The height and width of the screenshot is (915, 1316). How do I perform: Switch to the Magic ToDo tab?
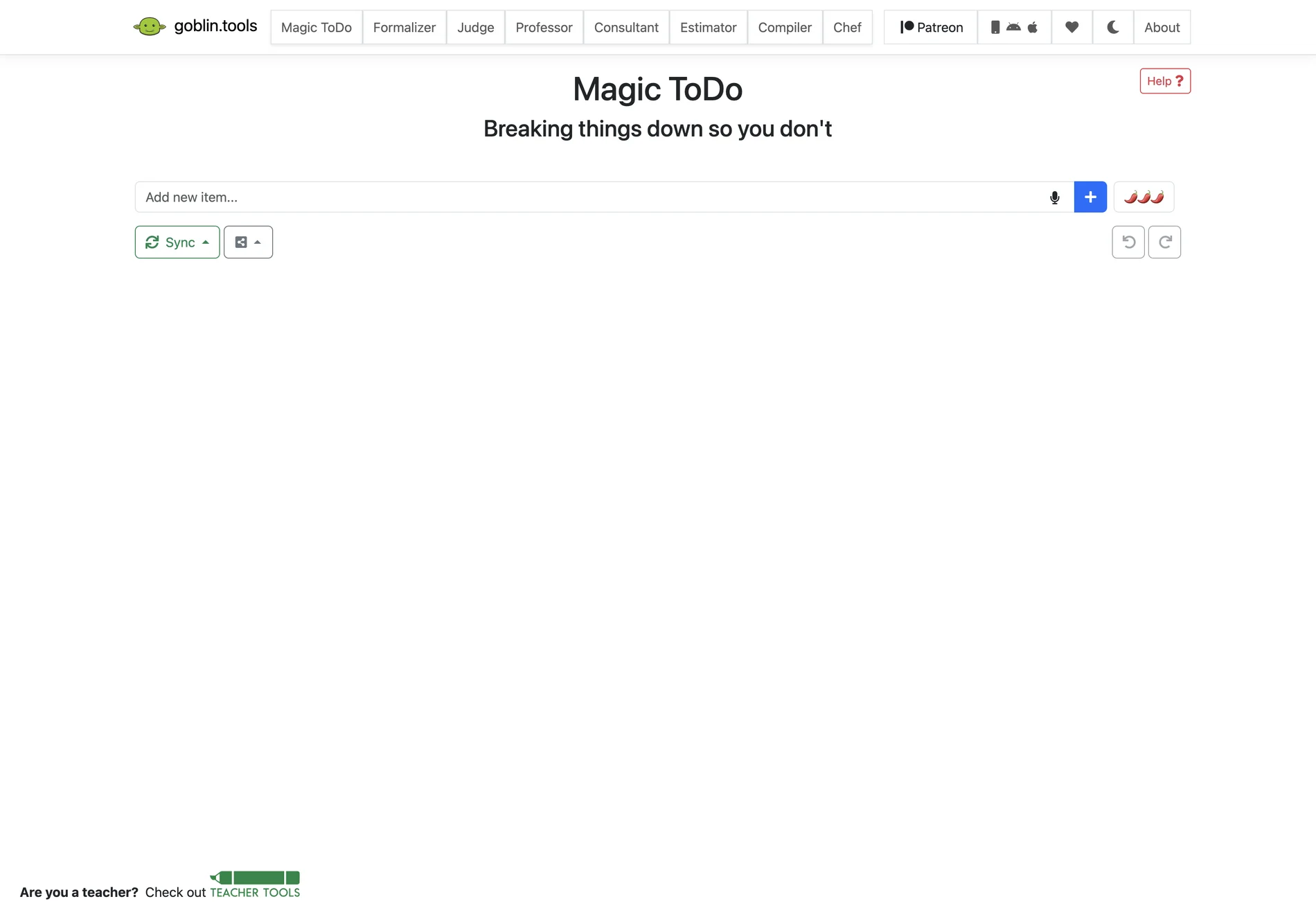pyautogui.click(x=317, y=27)
